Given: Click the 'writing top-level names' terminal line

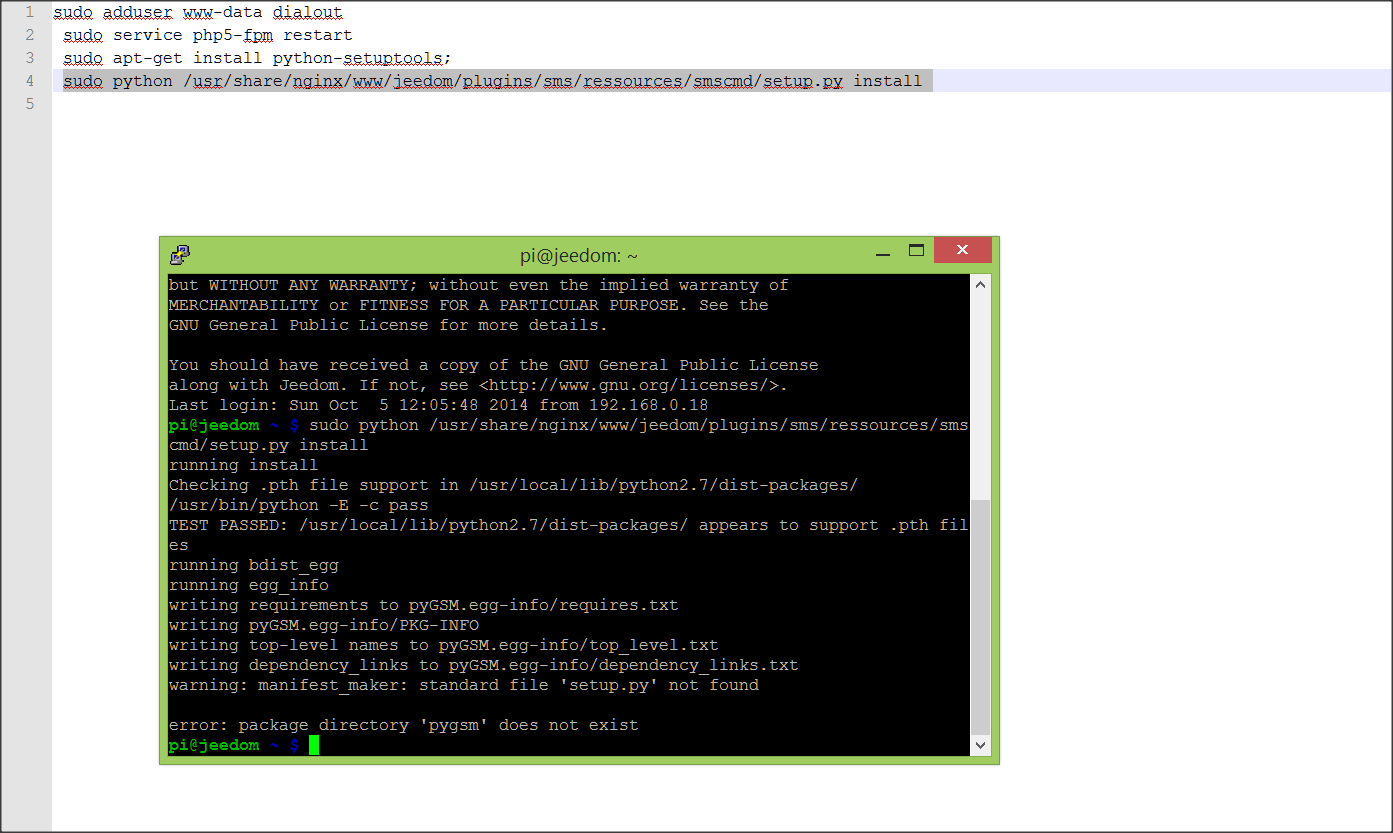Looking at the screenshot, I should [x=443, y=645].
